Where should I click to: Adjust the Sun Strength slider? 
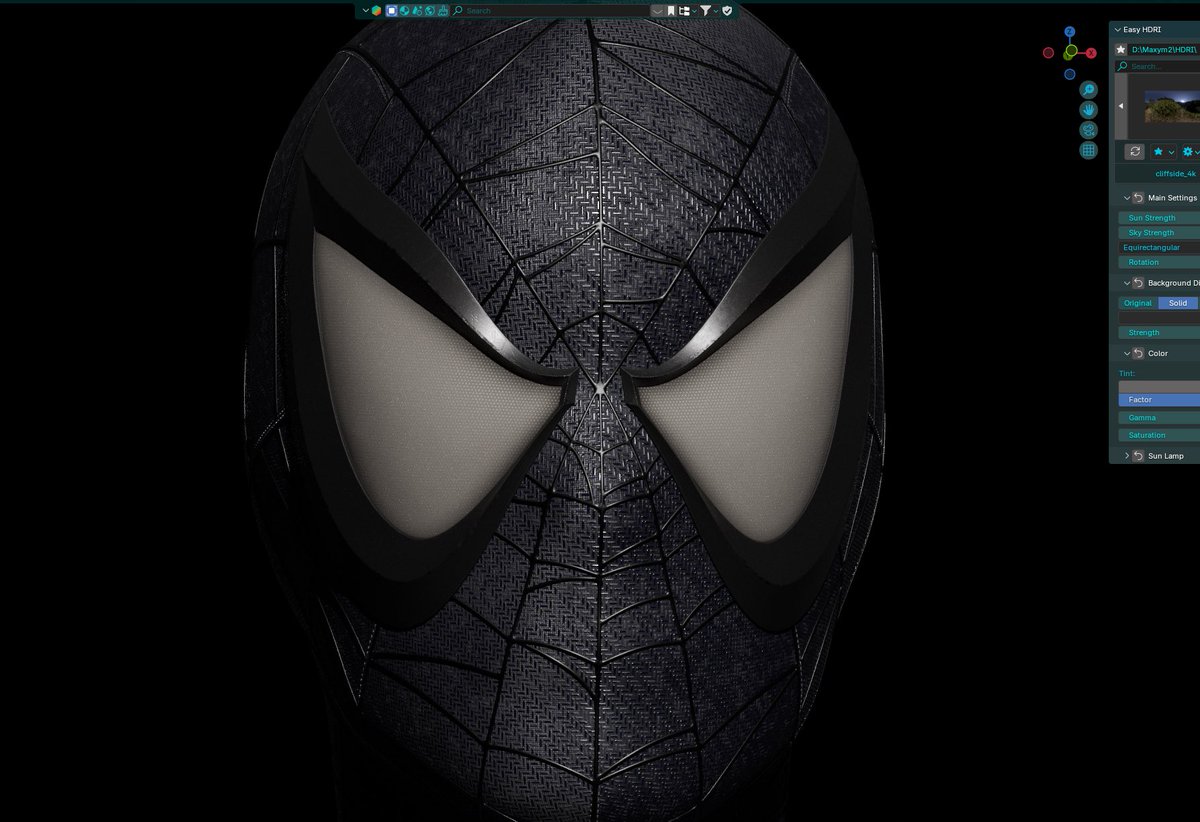coord(1159,217)
